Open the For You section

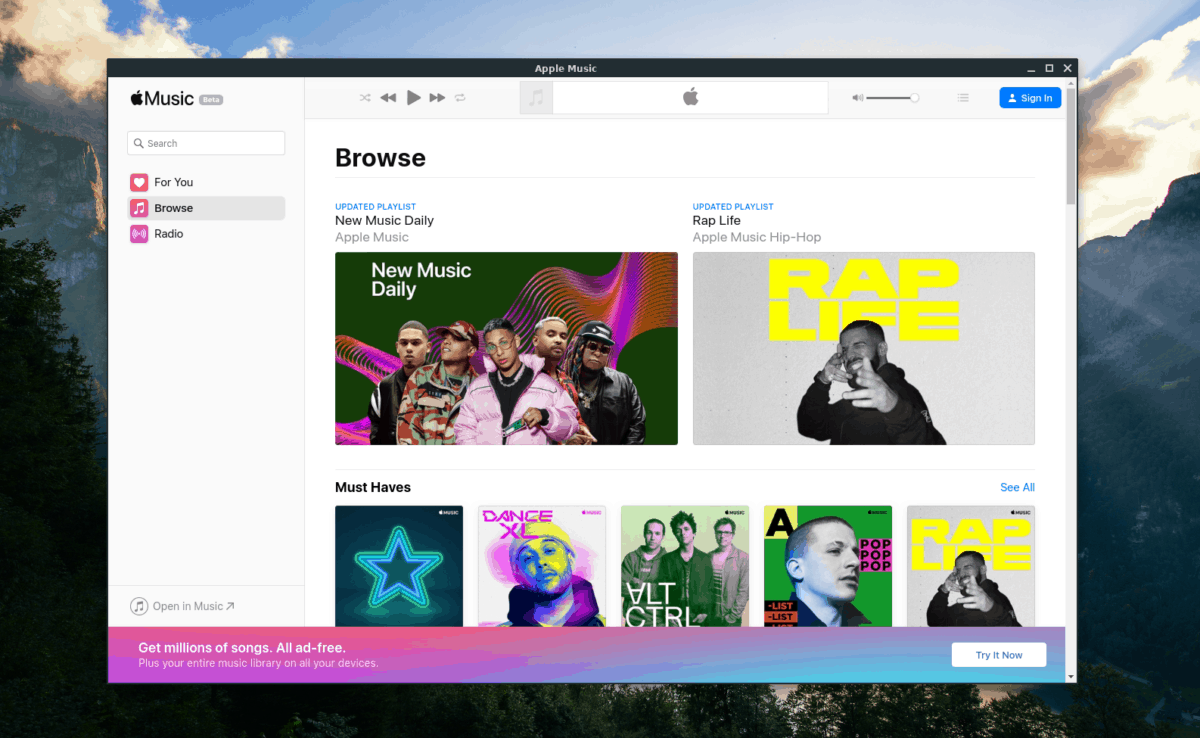(x=206, y=182)
